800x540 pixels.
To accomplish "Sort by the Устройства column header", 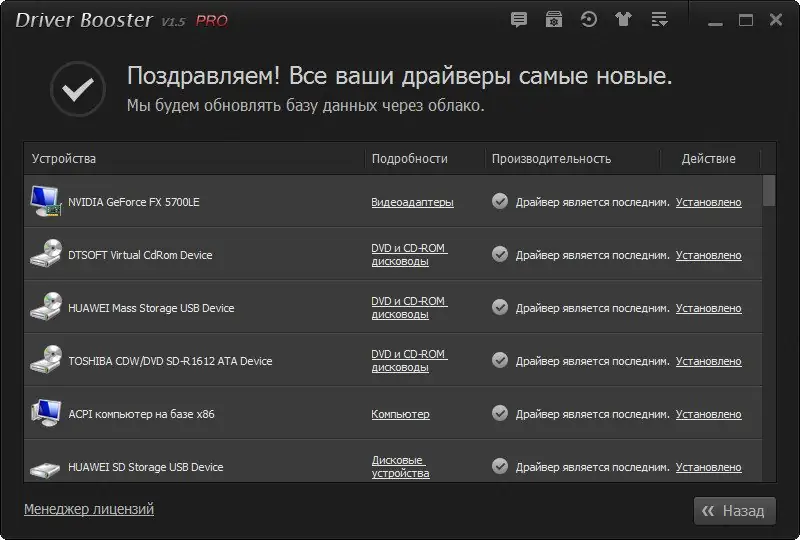I will pyautogui.click(x=64, y=159).
